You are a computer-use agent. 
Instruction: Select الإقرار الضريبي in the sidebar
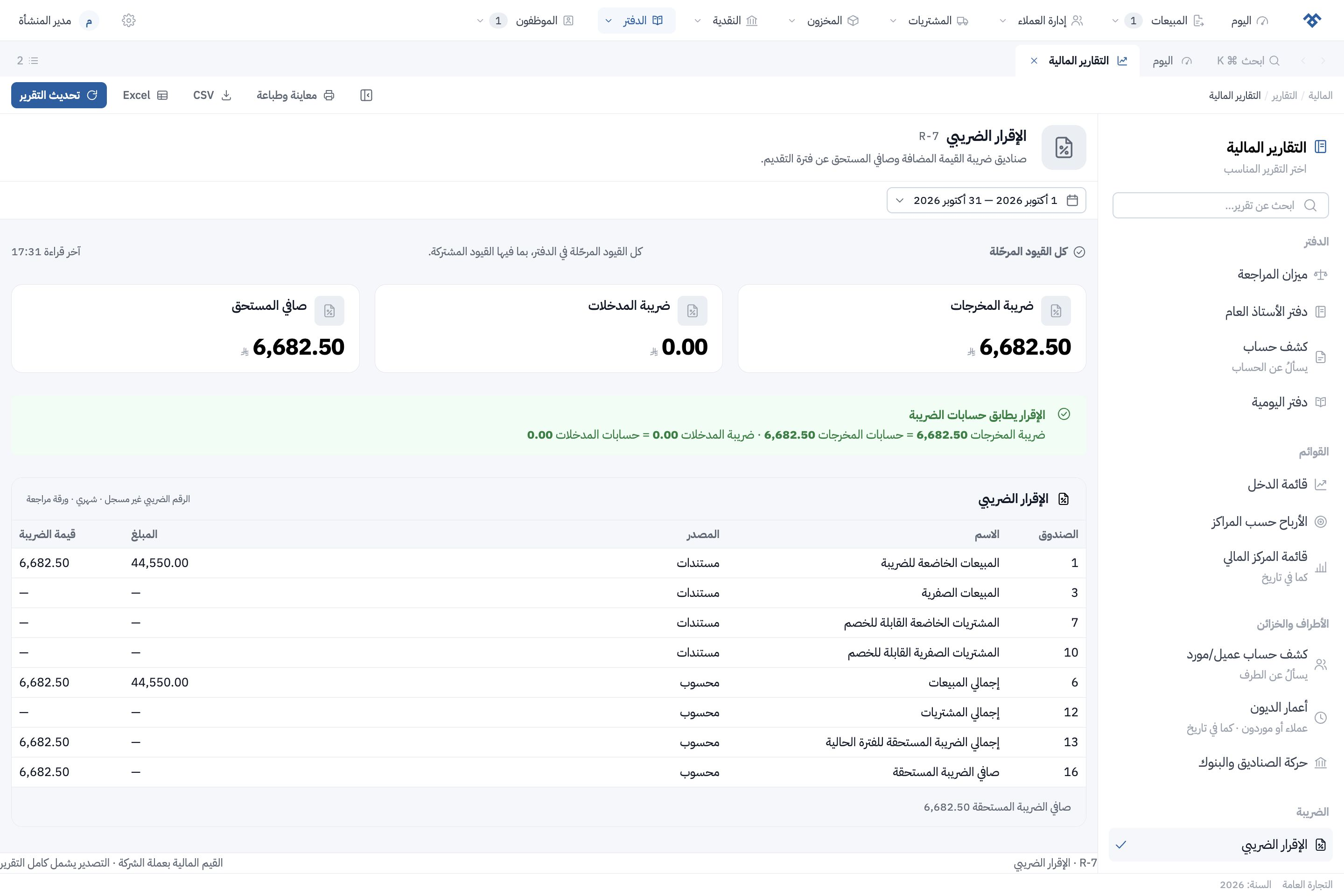click(1221, 845)
